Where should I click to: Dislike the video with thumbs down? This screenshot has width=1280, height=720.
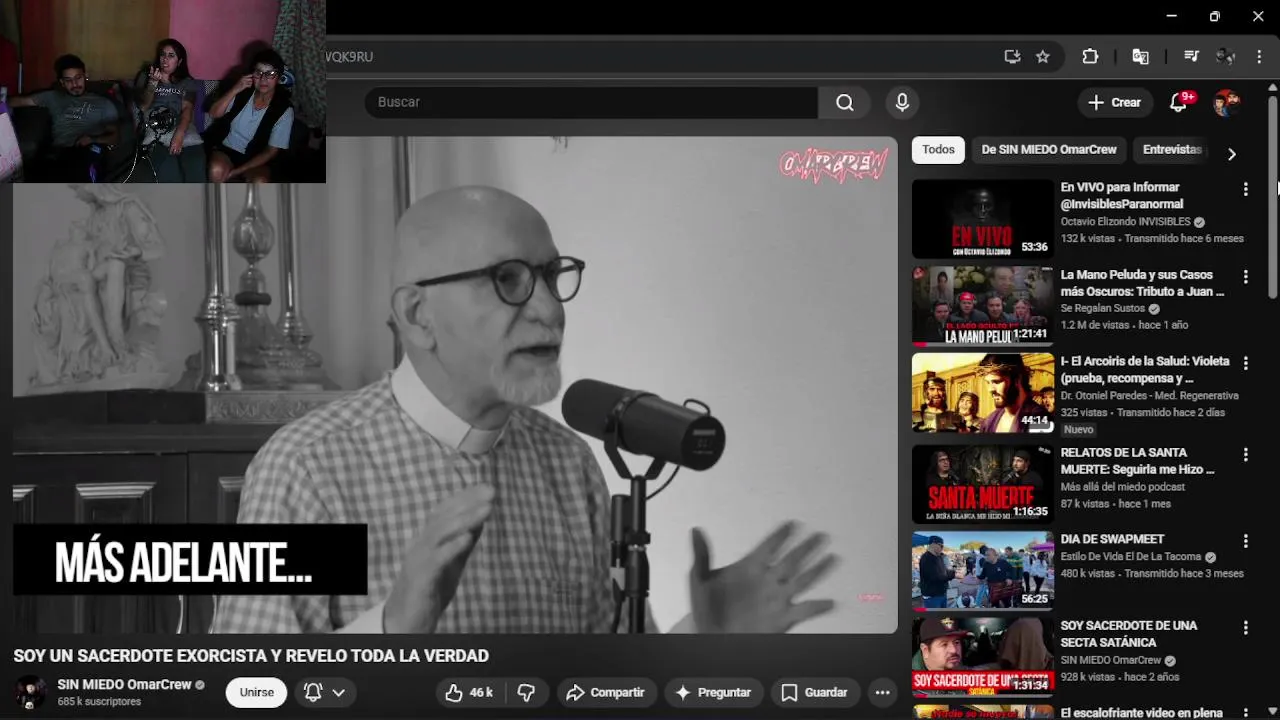[x=526, y=692]
